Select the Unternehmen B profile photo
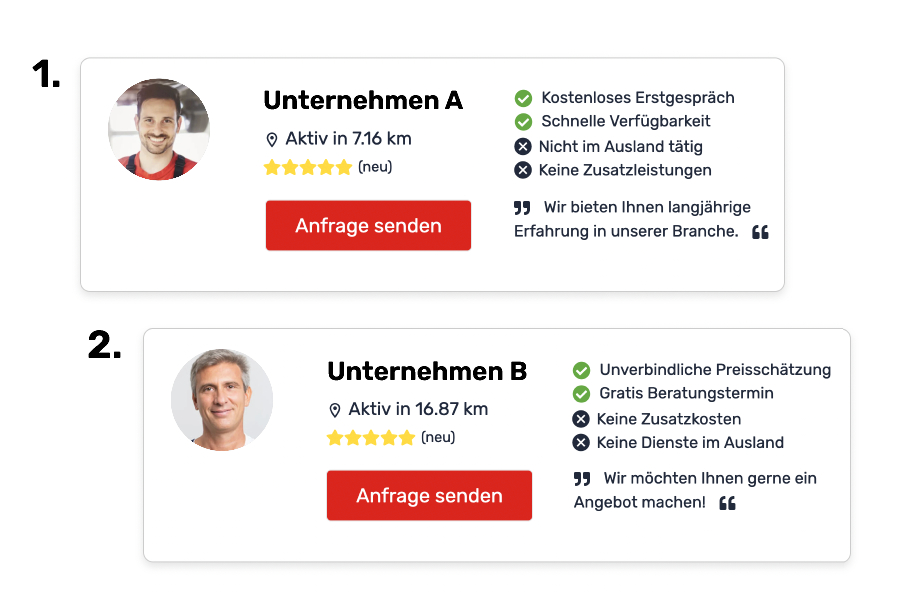900x600 pixels. click(222, 400)
